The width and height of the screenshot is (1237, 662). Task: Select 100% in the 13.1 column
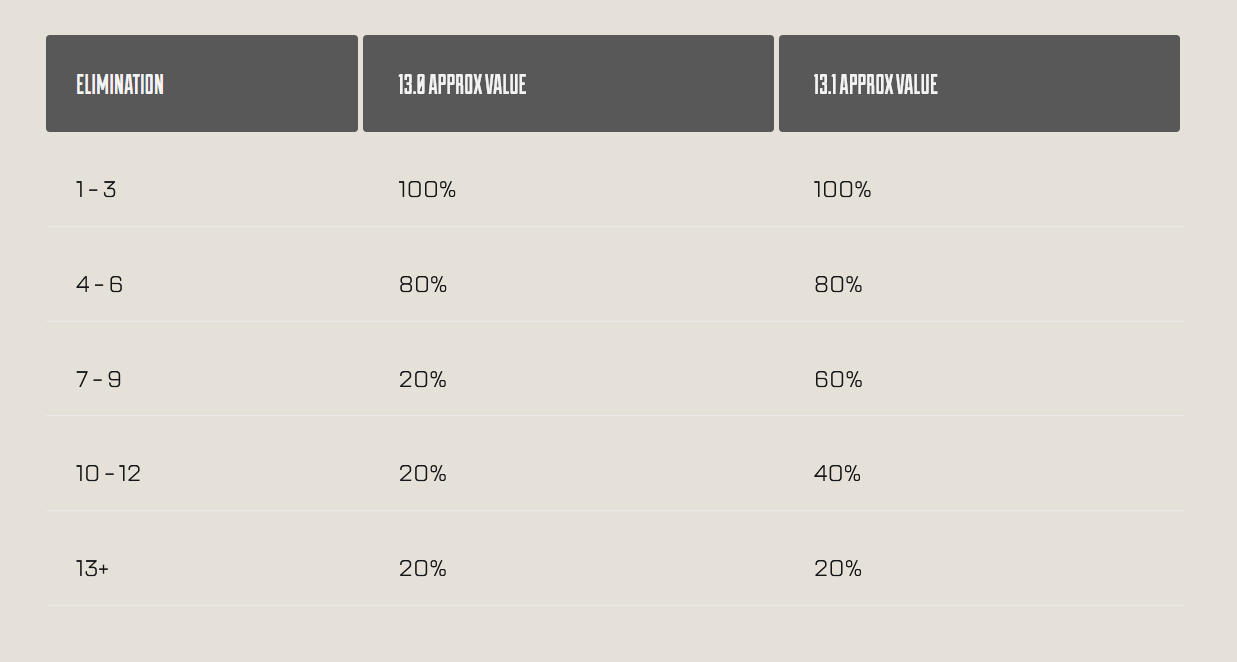point(842,189)
